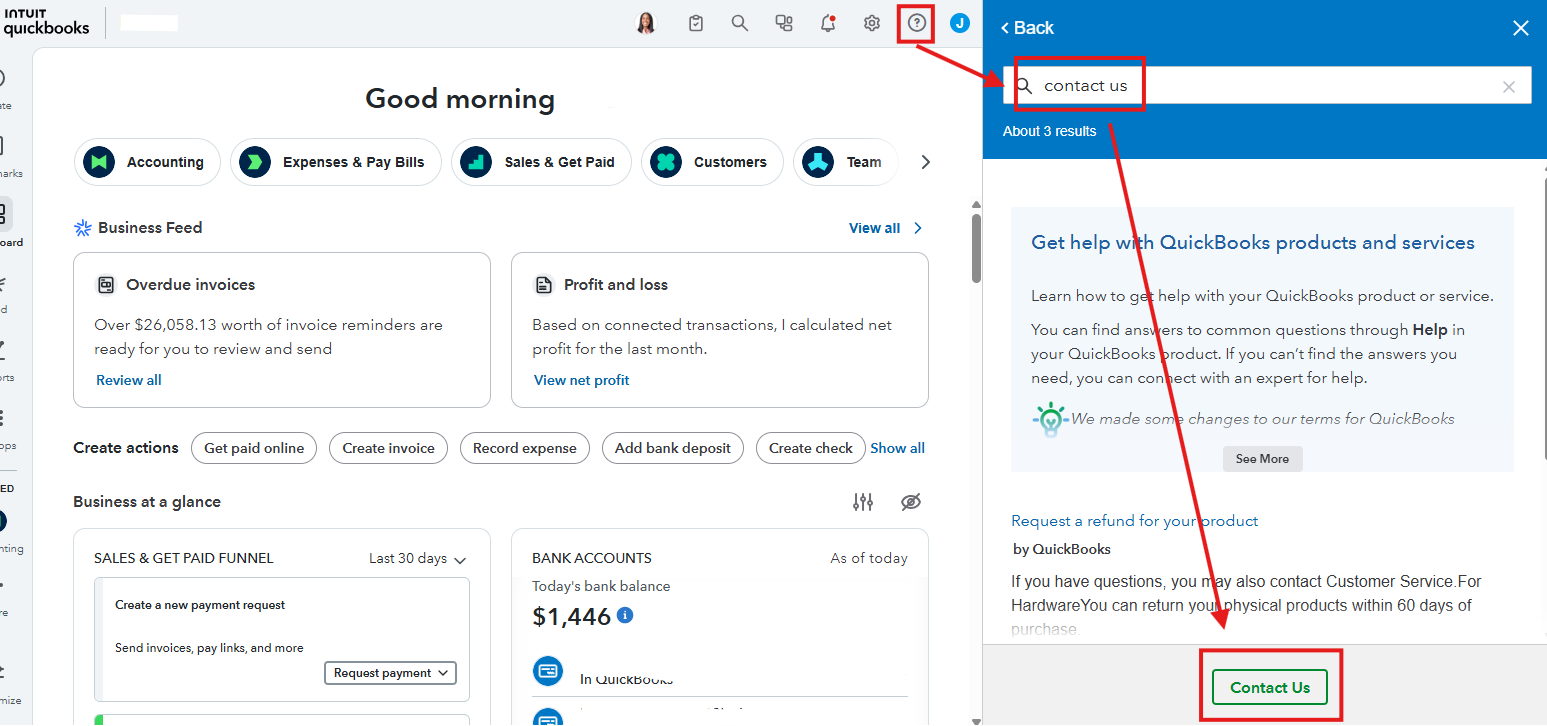The height and width of the screenshot is (726, 1547).
Task: Open the Help question mark icon
Action: coord(917,23)
